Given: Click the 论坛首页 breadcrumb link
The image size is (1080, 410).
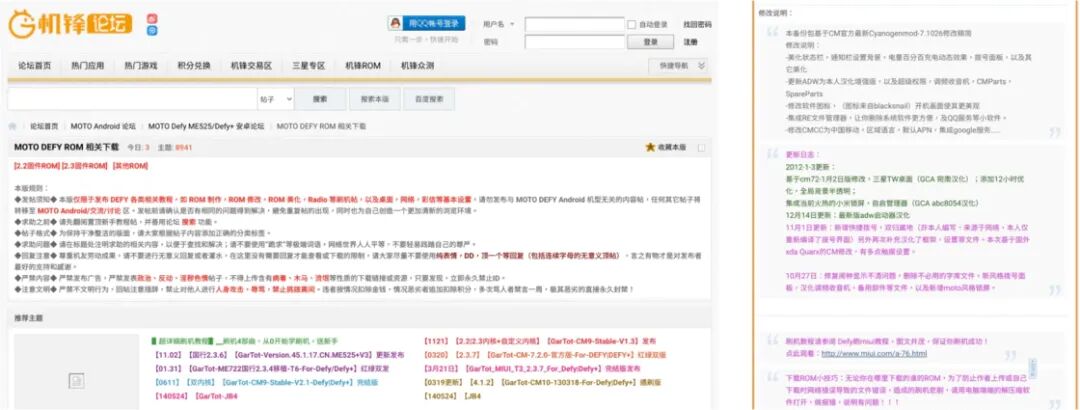Looking at the screenshot, I should (x=44, y=127).
